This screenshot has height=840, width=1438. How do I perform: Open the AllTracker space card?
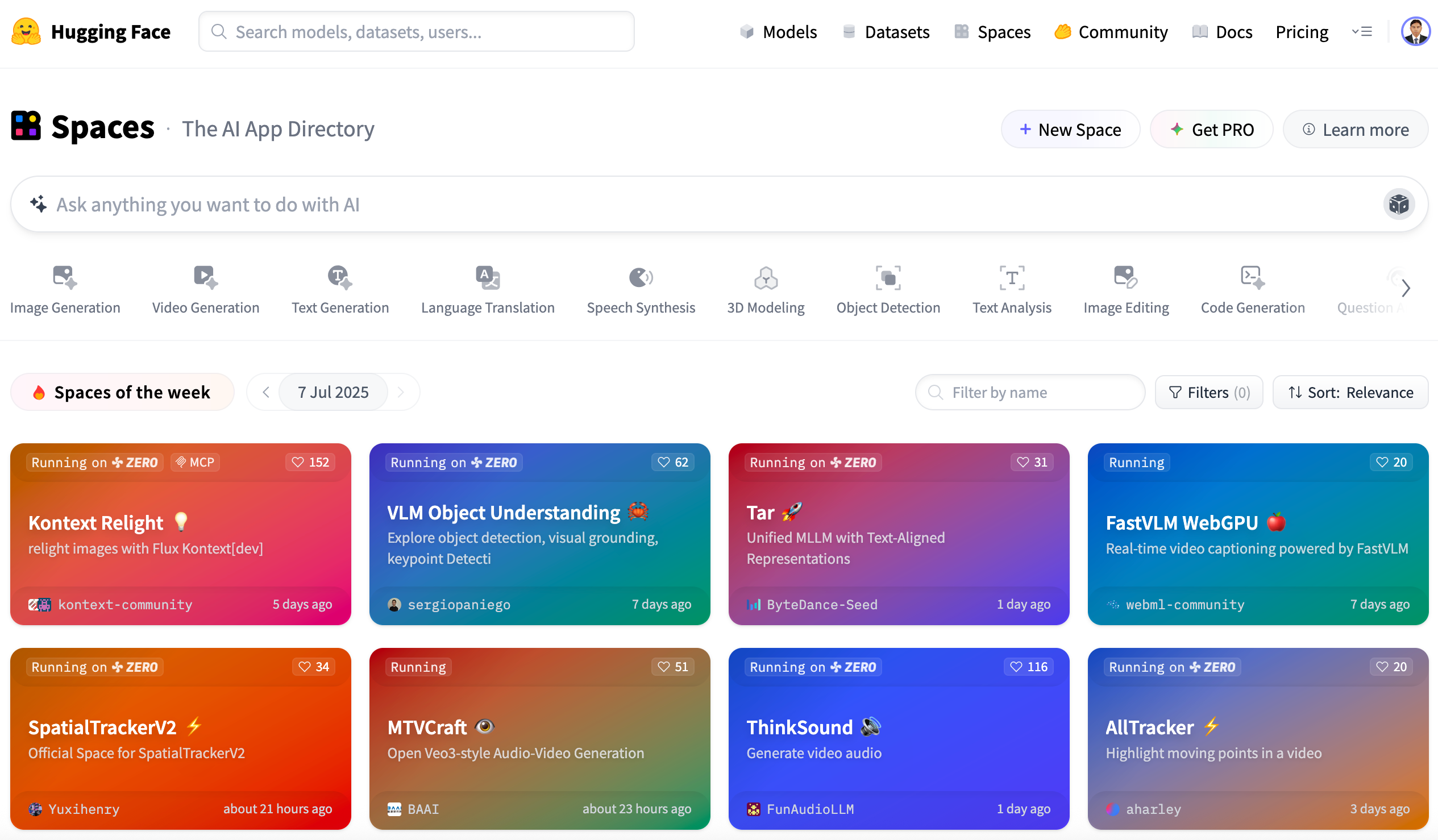1258,738
